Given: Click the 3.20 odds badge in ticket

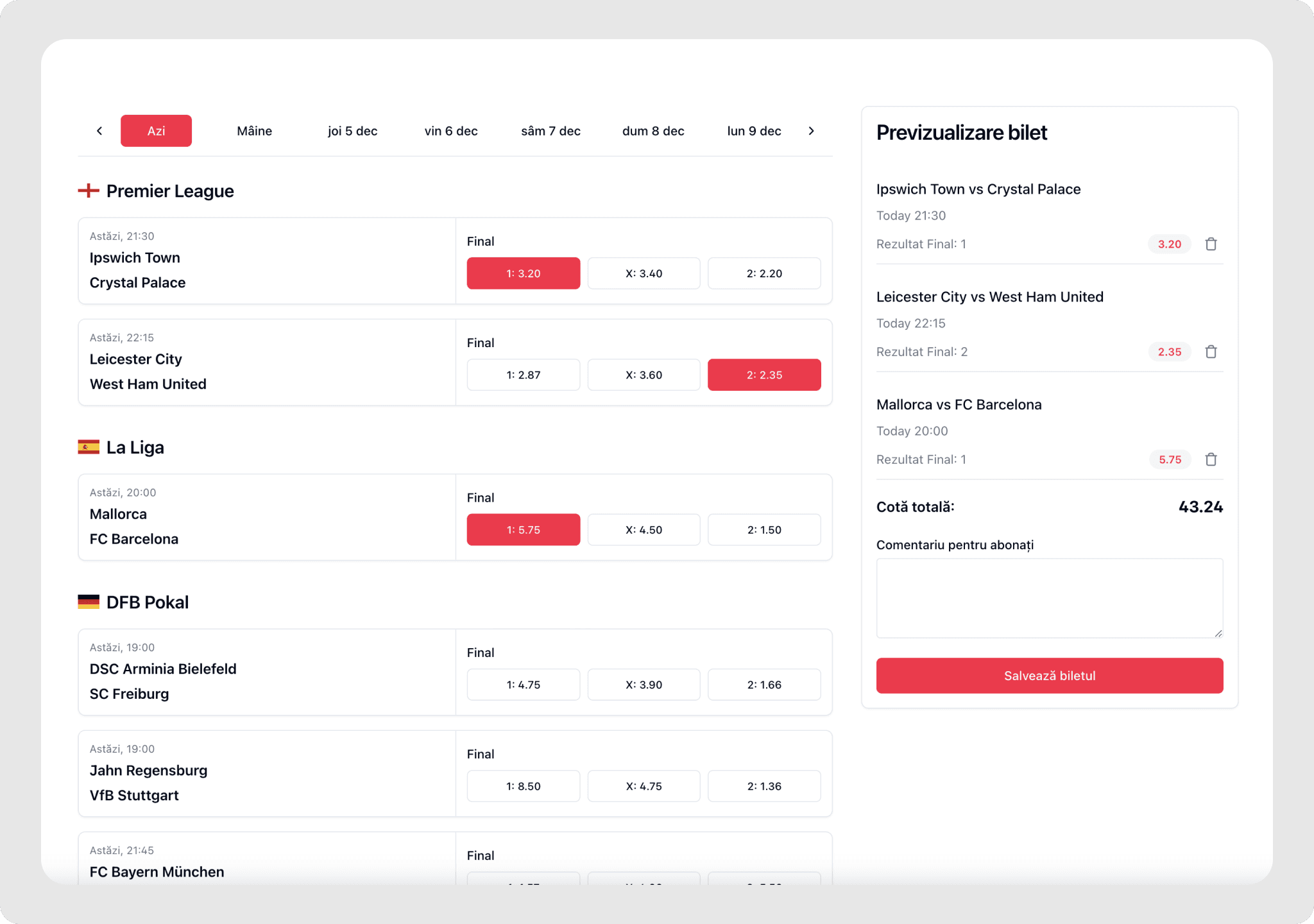Looking at the screenshot, I should 1170,244.
